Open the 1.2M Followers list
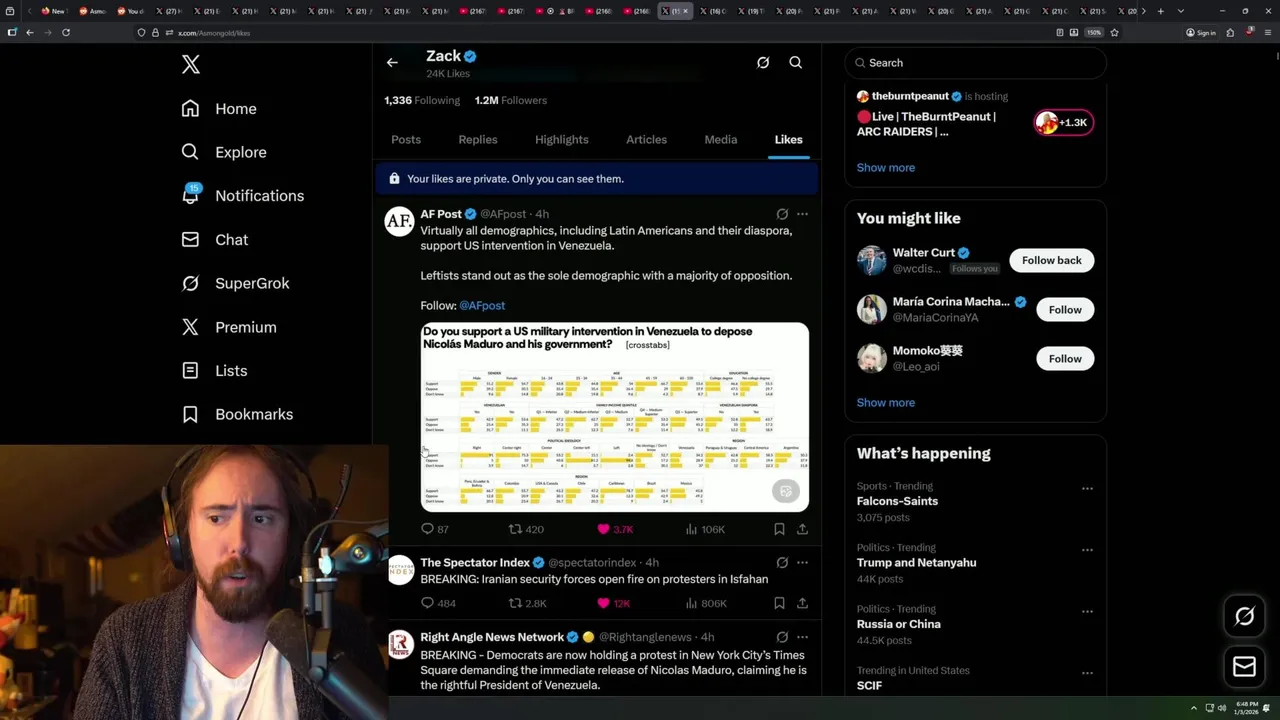Viewport: 1280px width, 720px height. (511, 100)
